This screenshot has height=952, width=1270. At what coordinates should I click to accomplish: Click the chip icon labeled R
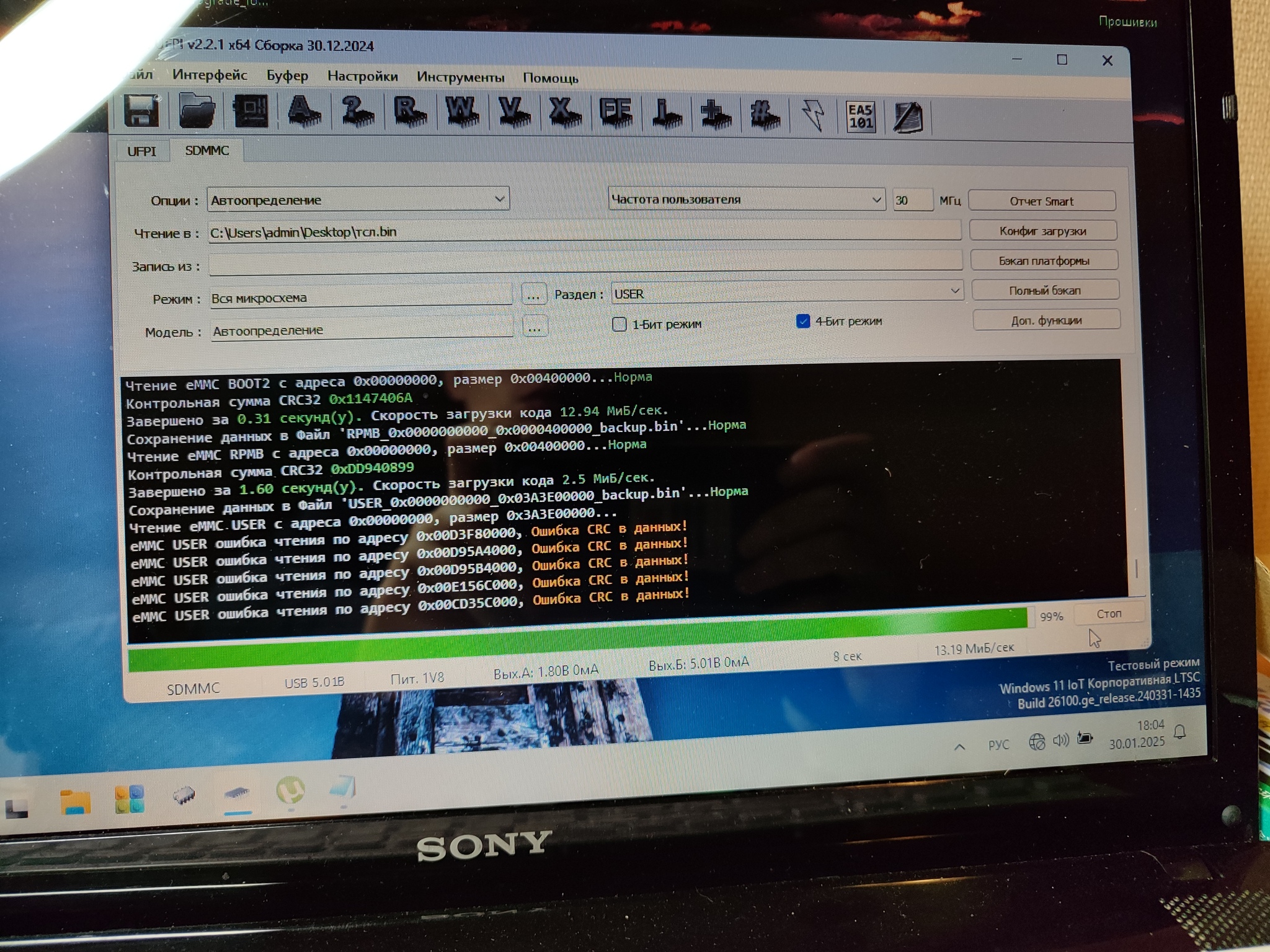[410, 112]
